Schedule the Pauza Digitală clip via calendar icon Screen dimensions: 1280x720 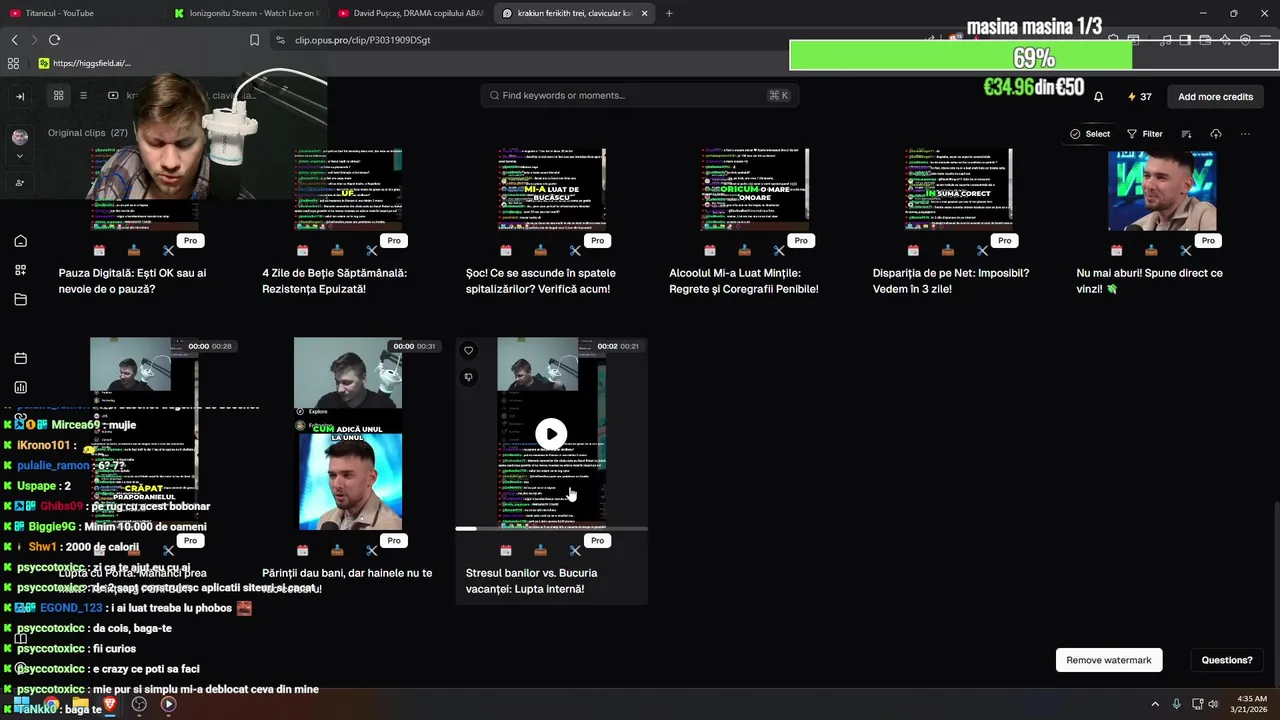tap(99, 250)
